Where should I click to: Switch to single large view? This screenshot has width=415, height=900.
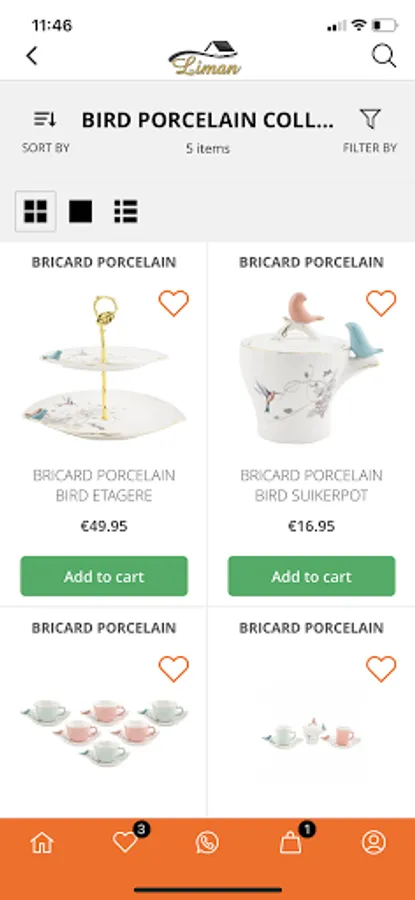[x=80, y=211]
